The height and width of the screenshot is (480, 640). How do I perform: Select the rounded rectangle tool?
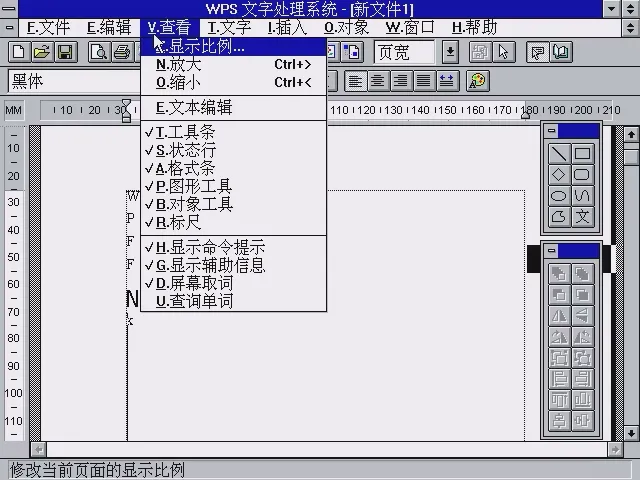click(x=582, y=175)
